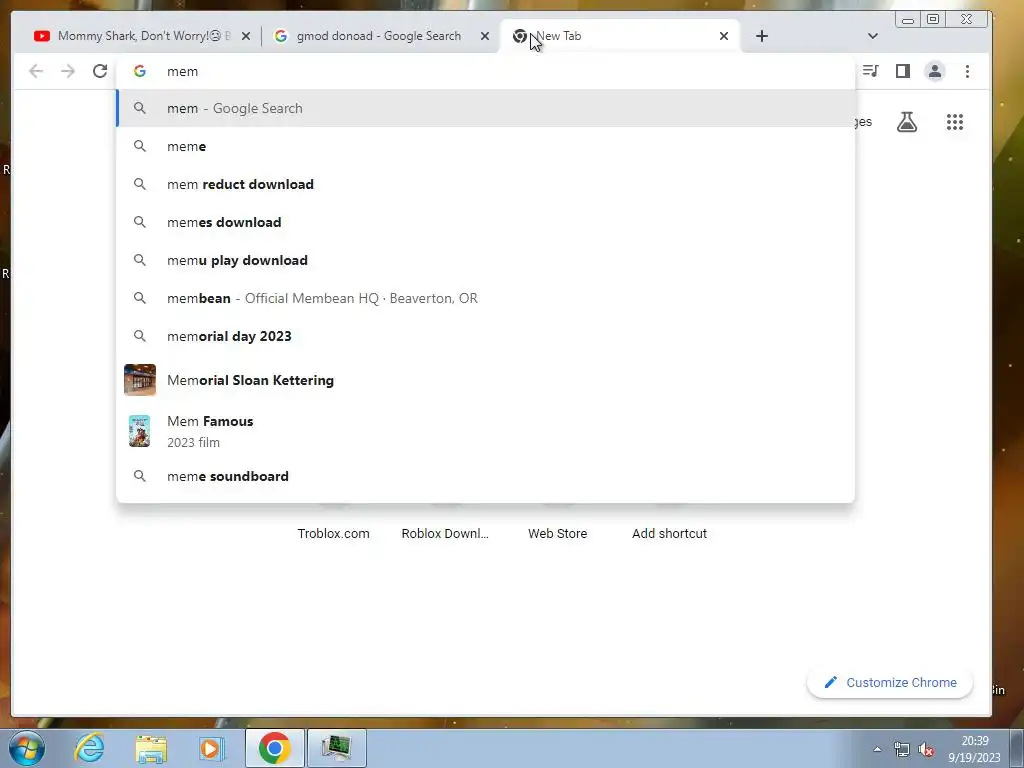The width and height of the screenshot is (1024, 768).
Task: Click the Memorial Sloan Kettering thumbnail image
Action: (140, 380)
